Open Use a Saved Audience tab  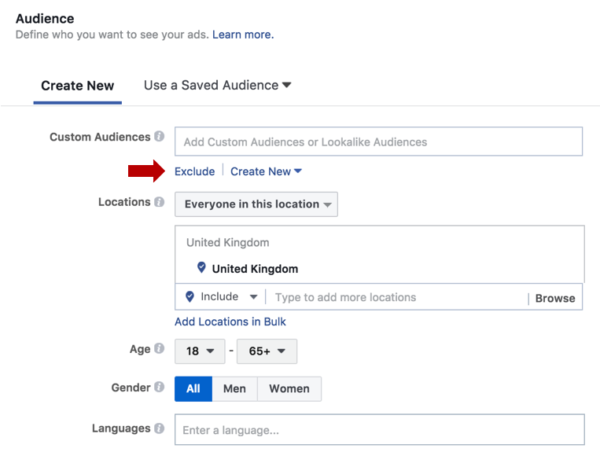[217, 85]
